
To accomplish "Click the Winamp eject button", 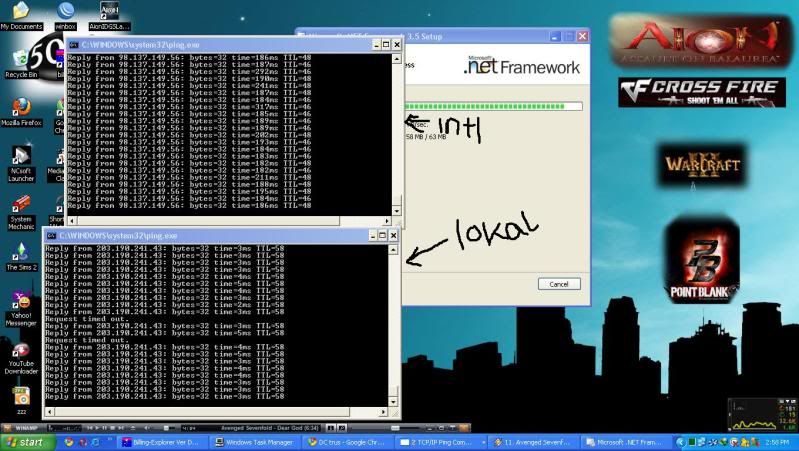I will coord(132,428).
